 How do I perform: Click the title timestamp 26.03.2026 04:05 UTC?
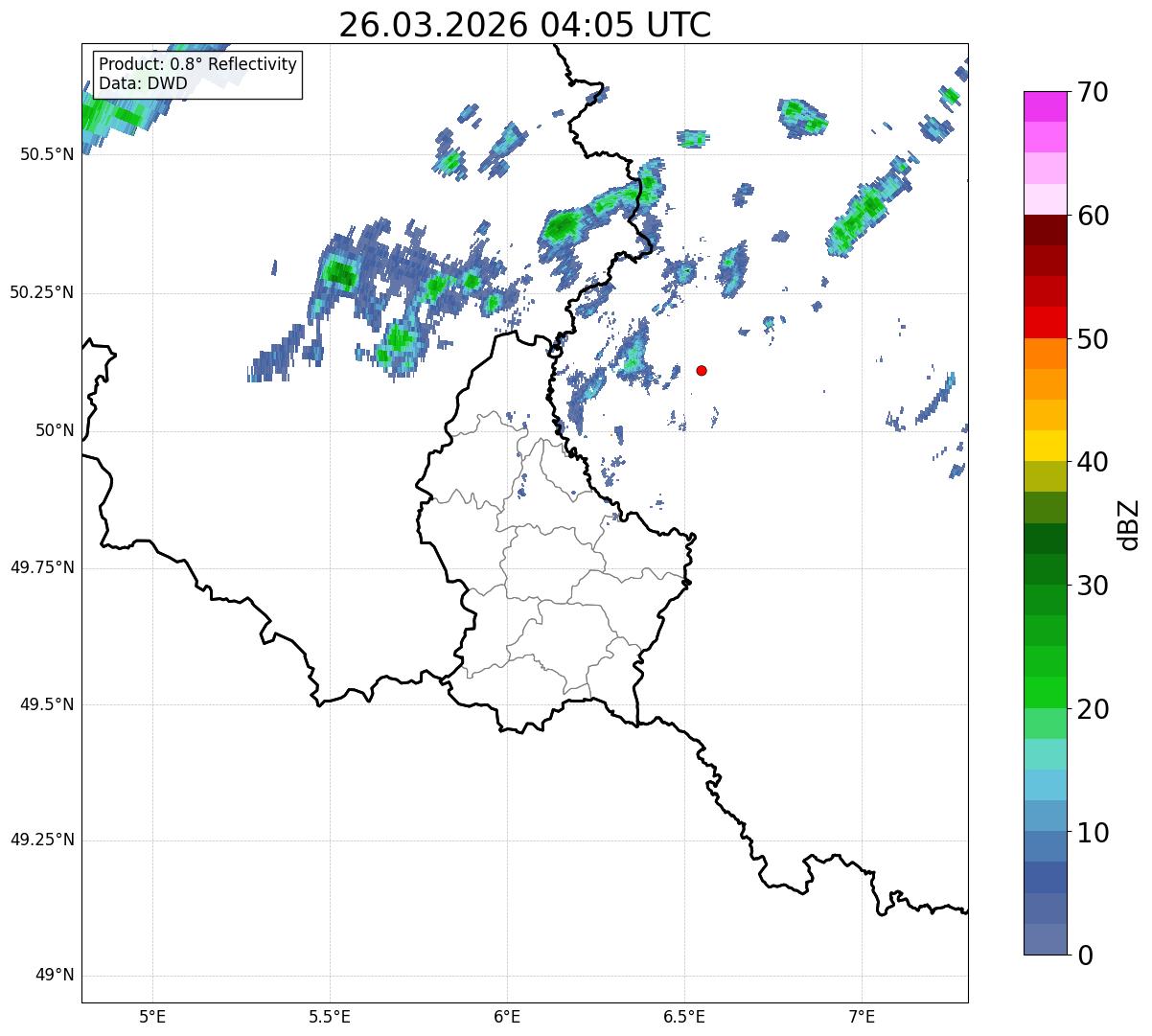coord(525,25)
